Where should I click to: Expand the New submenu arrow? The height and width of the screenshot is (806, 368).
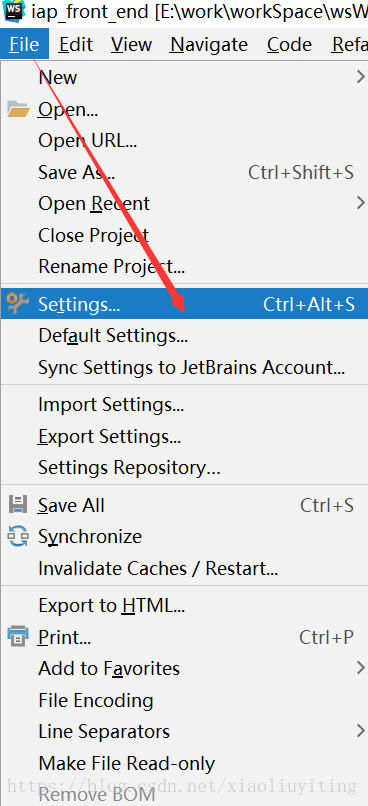coord(361,77)
